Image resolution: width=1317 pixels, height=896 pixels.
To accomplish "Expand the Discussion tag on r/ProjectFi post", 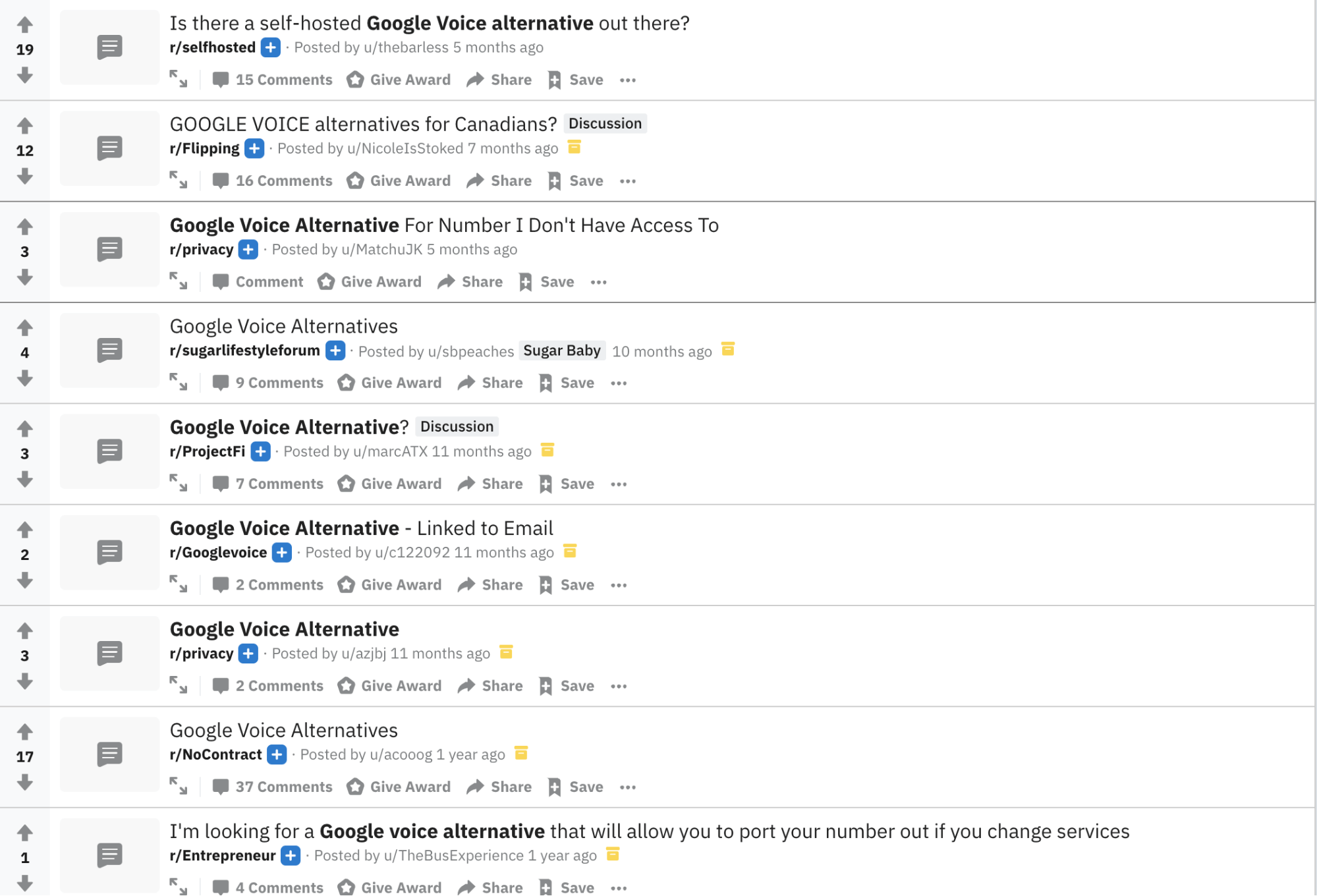I will (456, 426).
